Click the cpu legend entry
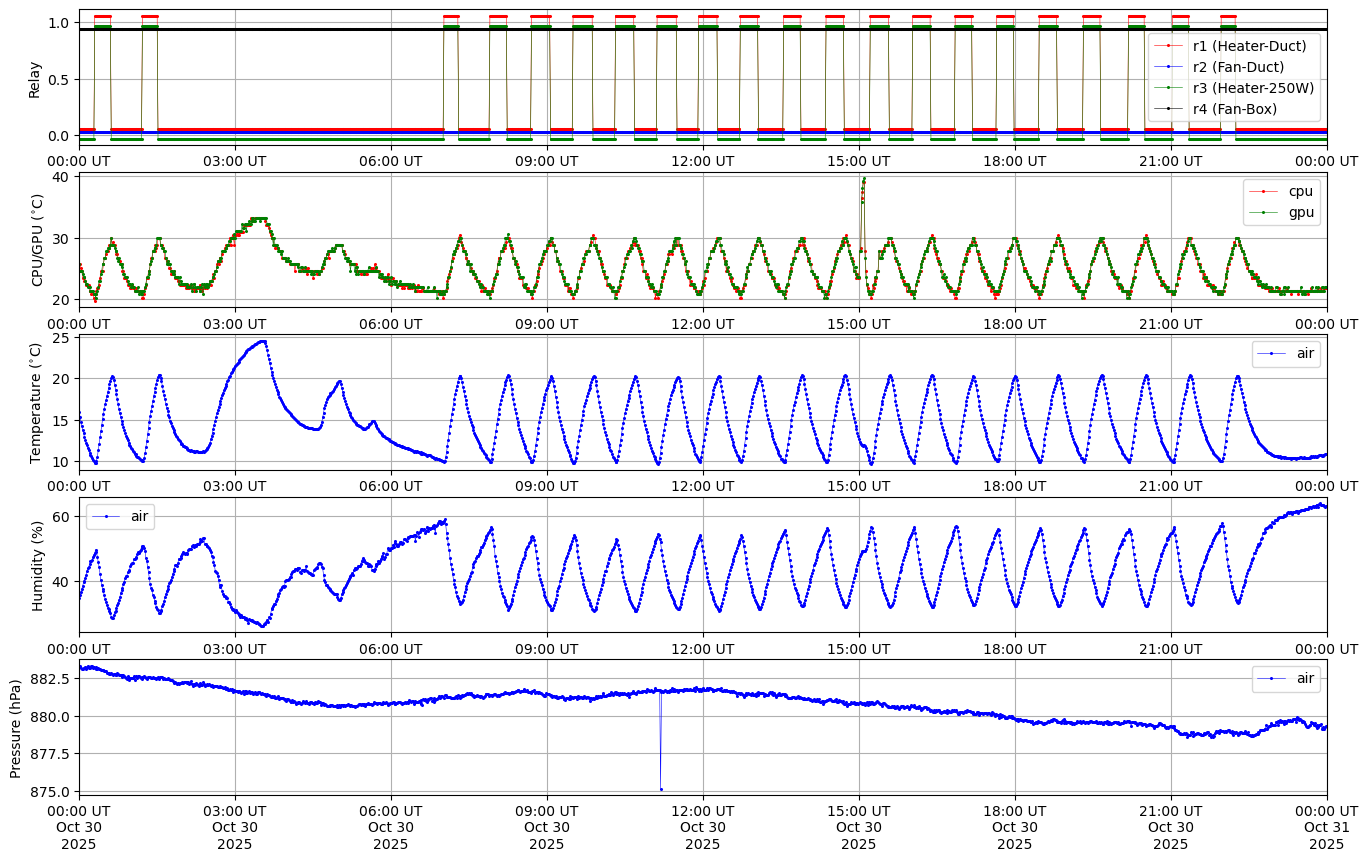 click(x=1300, y=191)
